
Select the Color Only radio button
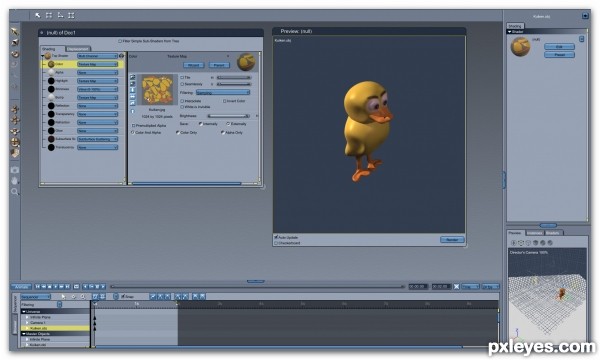click(178, 132)
